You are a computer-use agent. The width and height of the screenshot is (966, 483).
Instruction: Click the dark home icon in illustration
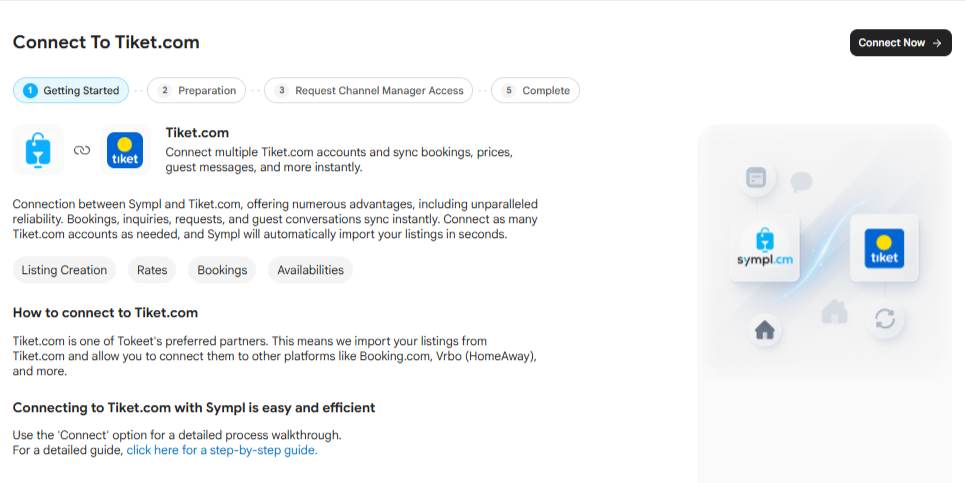click(x=765, y=331)
